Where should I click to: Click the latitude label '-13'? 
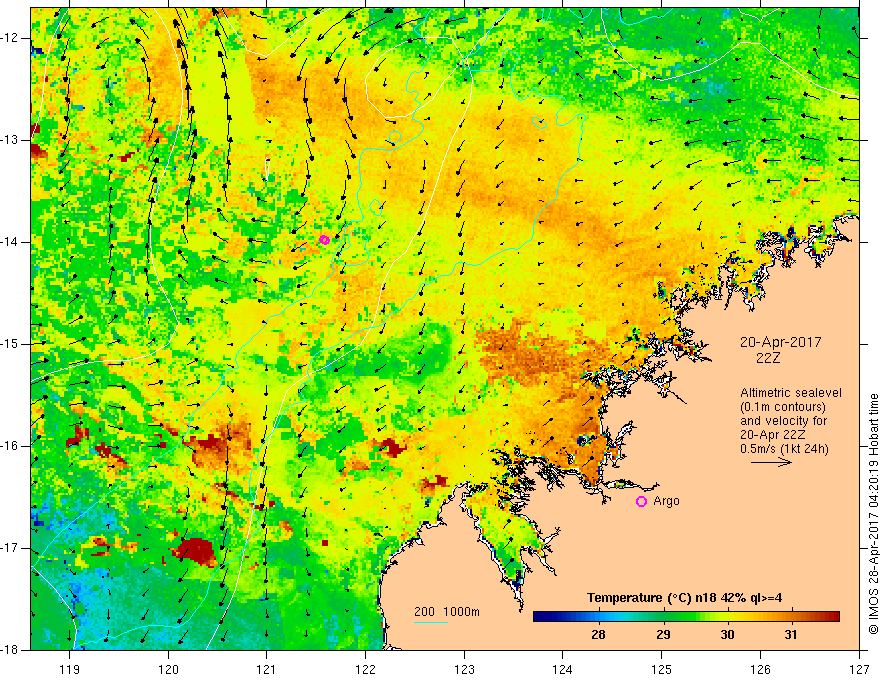10,140
